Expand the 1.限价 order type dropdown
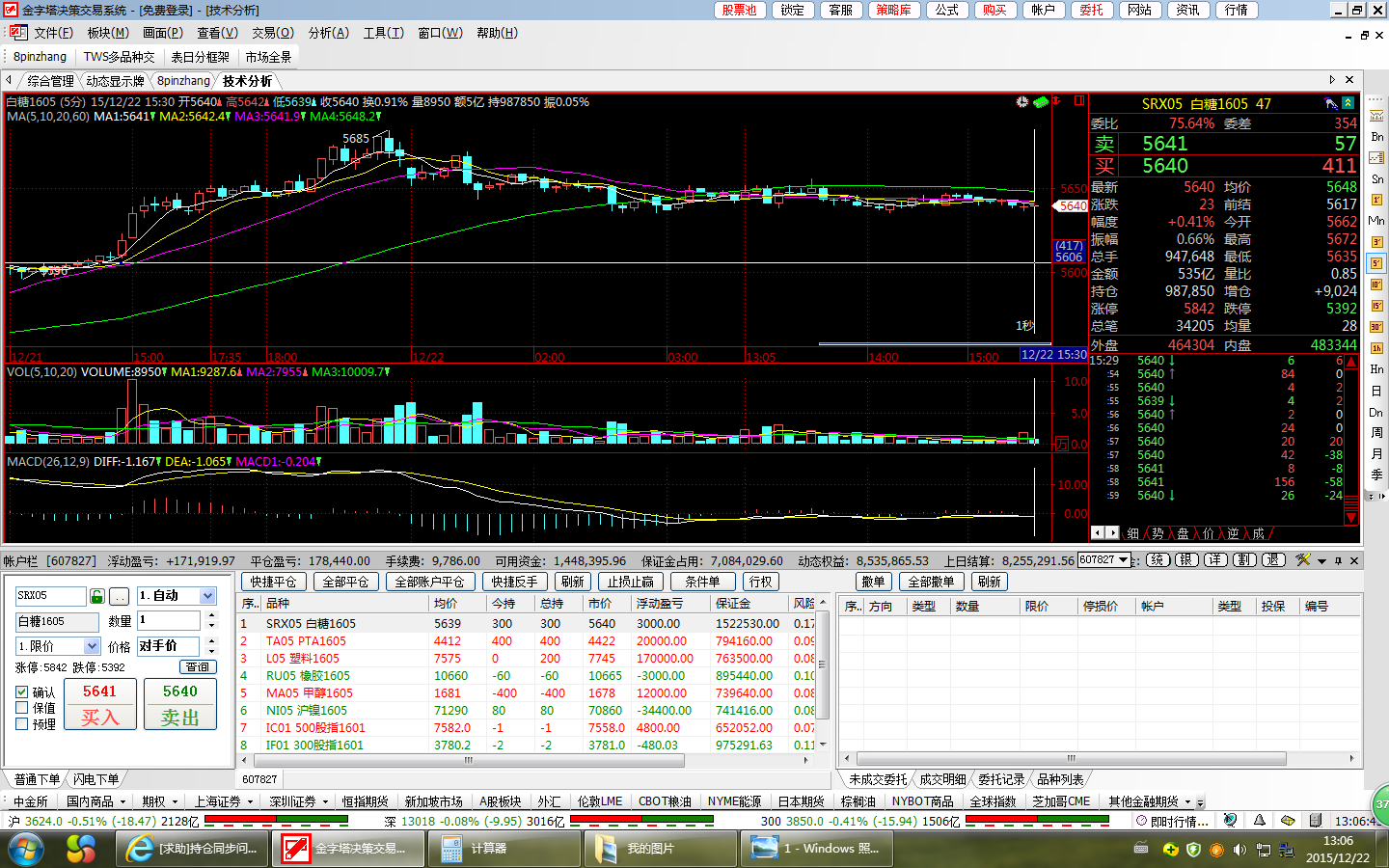Screen dimensions: 1389x868 click(92, 646)
